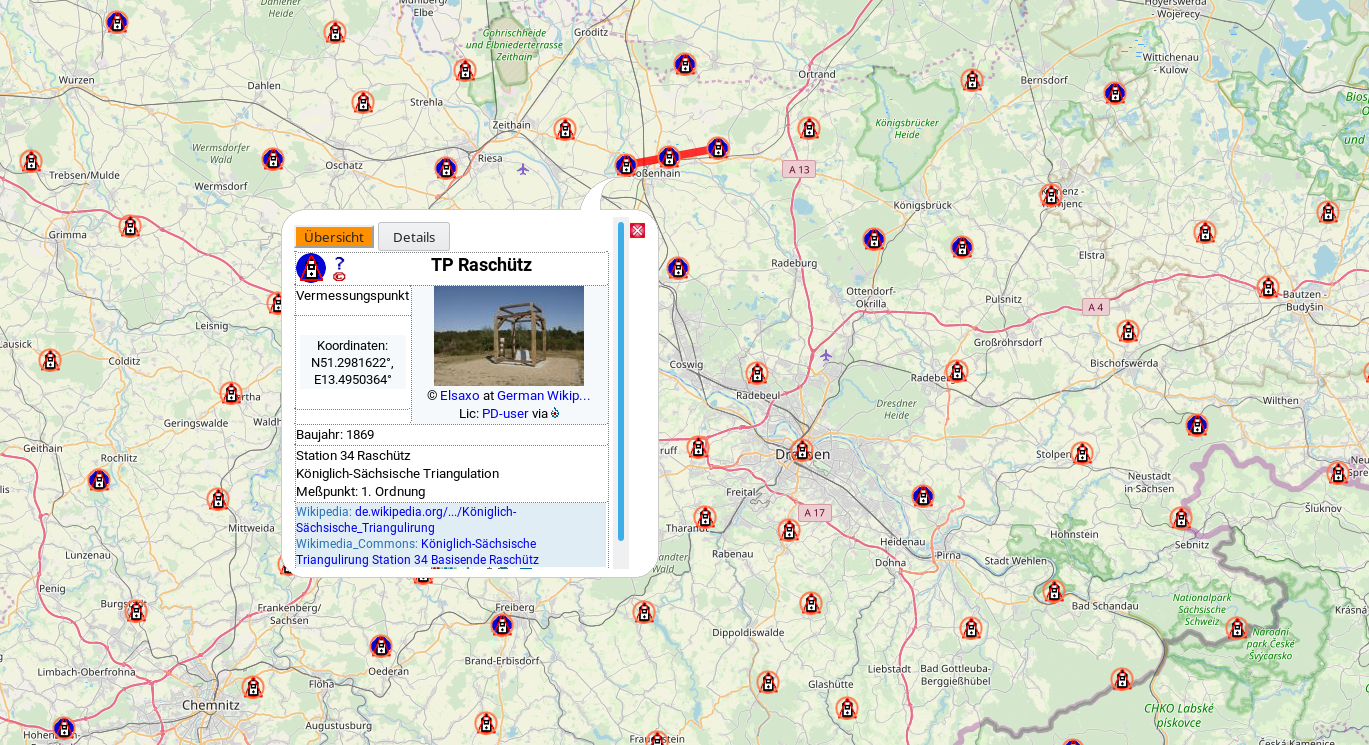Click the popup's blue vertical scrollbar
1369x745 pixels.
point(620,380)
